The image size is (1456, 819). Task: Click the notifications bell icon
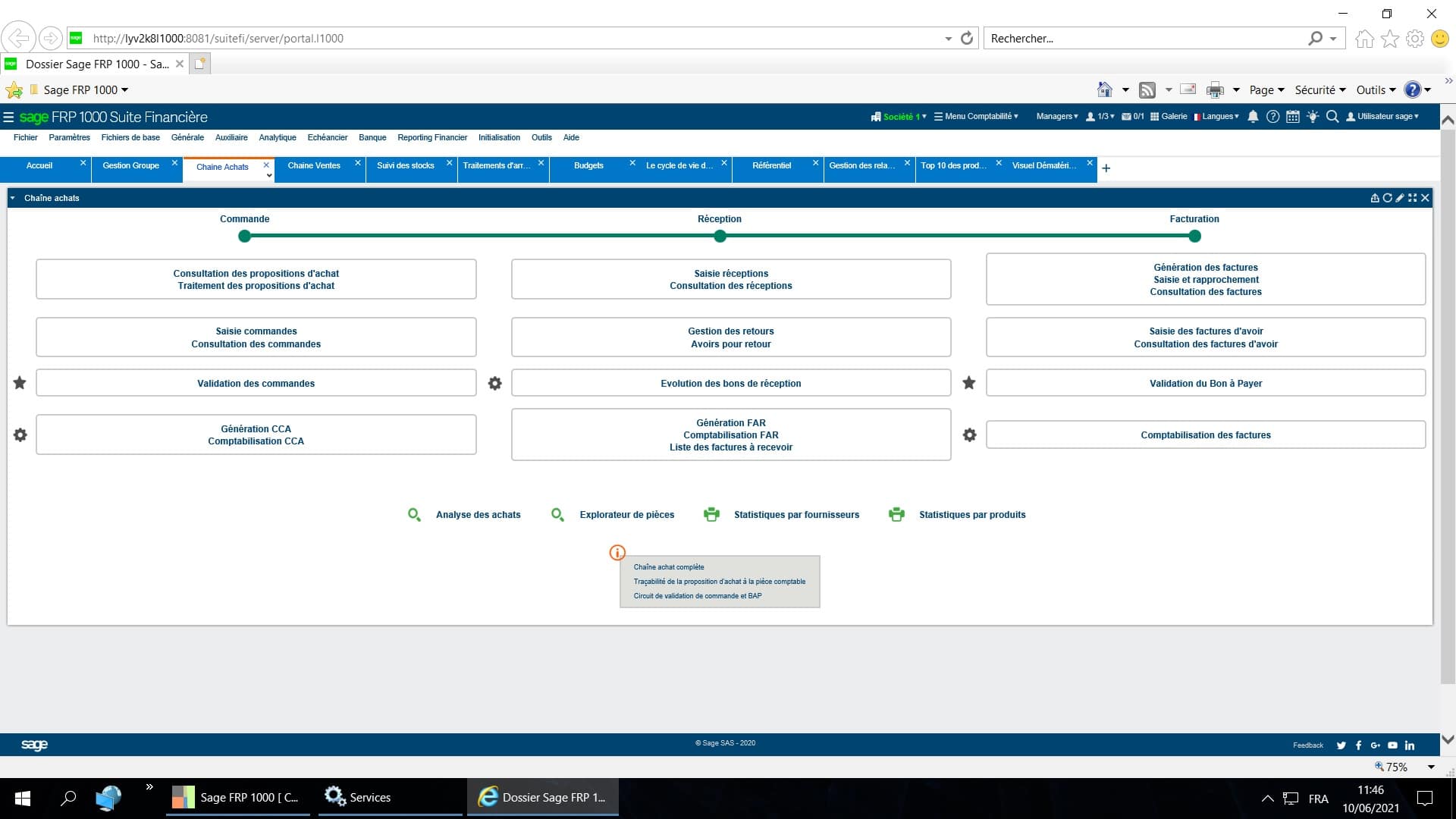1253,117
